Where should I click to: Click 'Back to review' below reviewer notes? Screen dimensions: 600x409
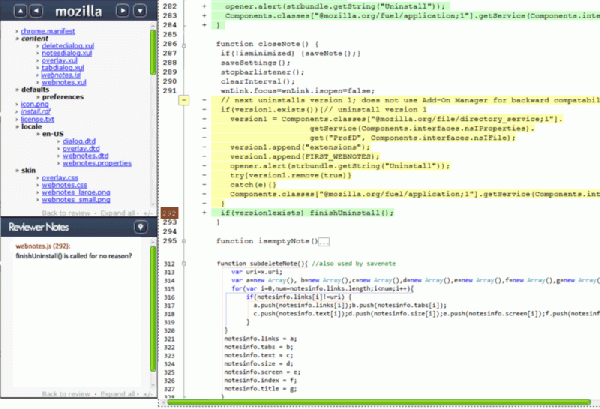tap(66, 394)
